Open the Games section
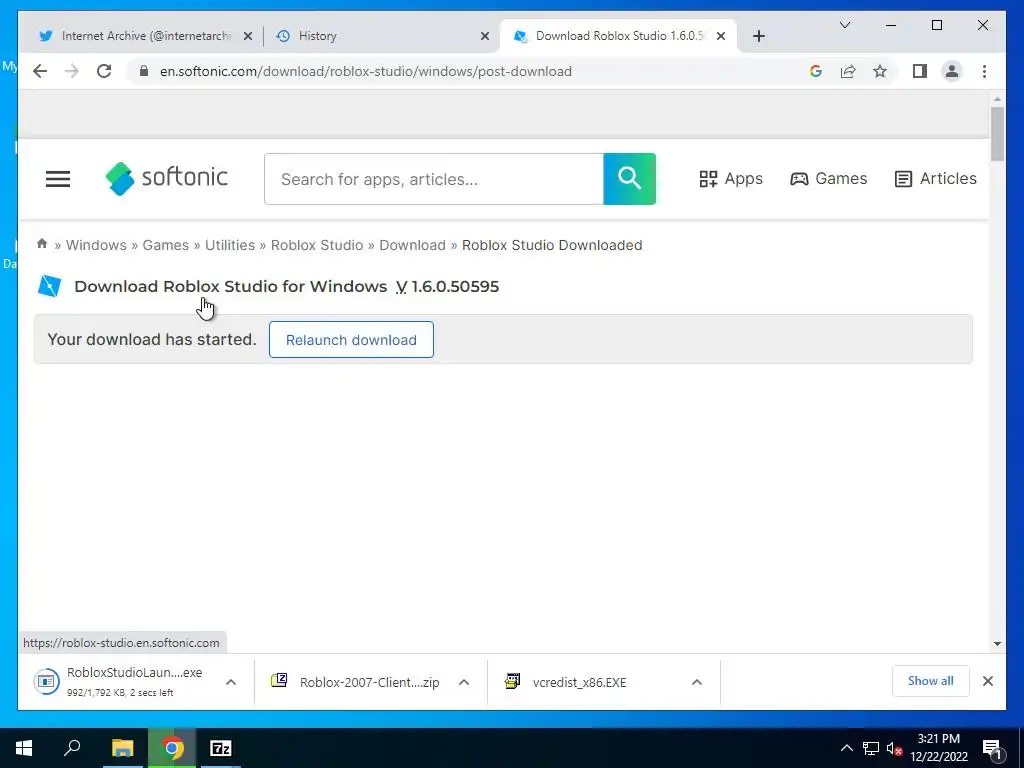This screenshot has width=1024, height=768. (x=828, y=178)
